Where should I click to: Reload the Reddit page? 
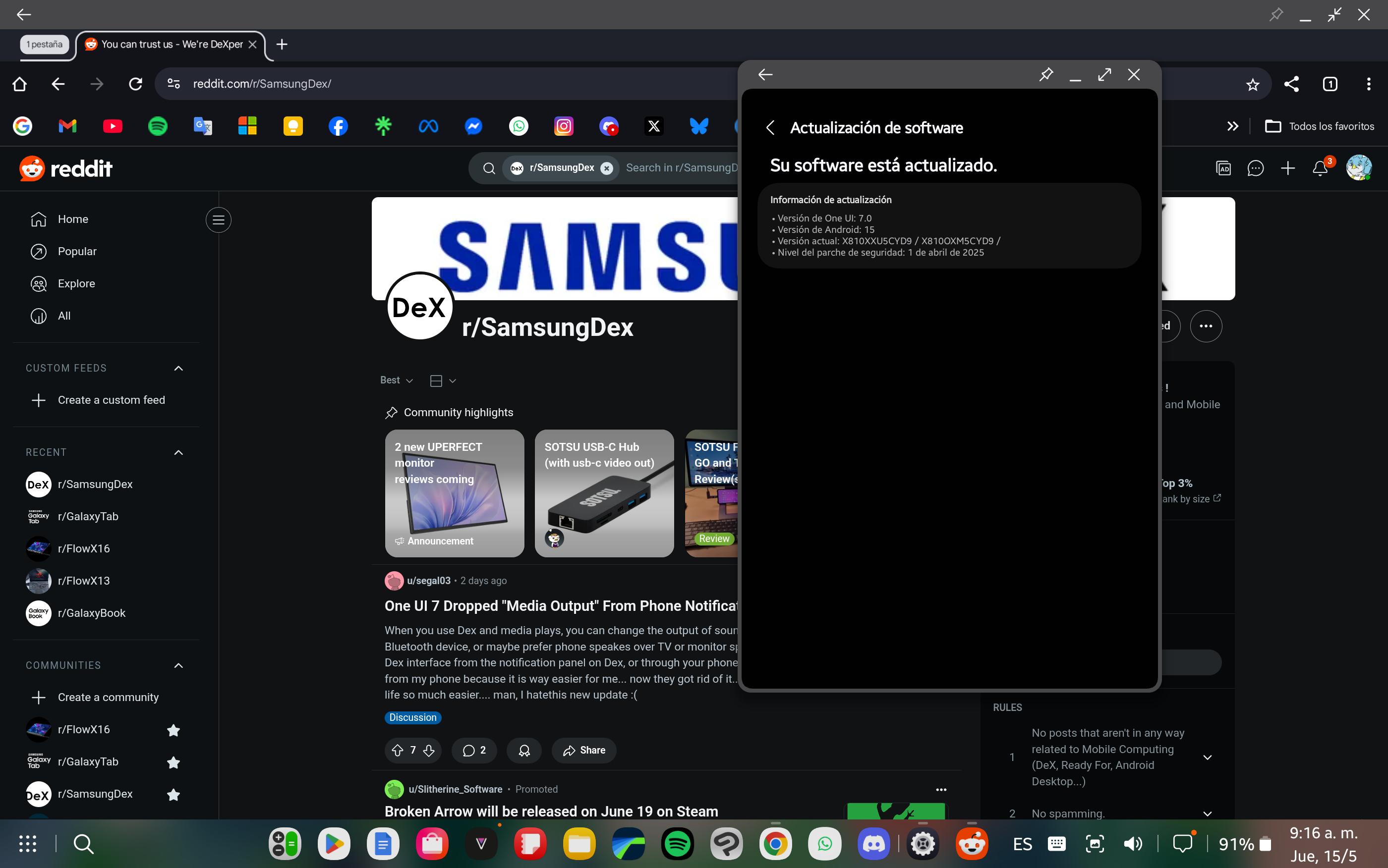[x=135, y=84]
